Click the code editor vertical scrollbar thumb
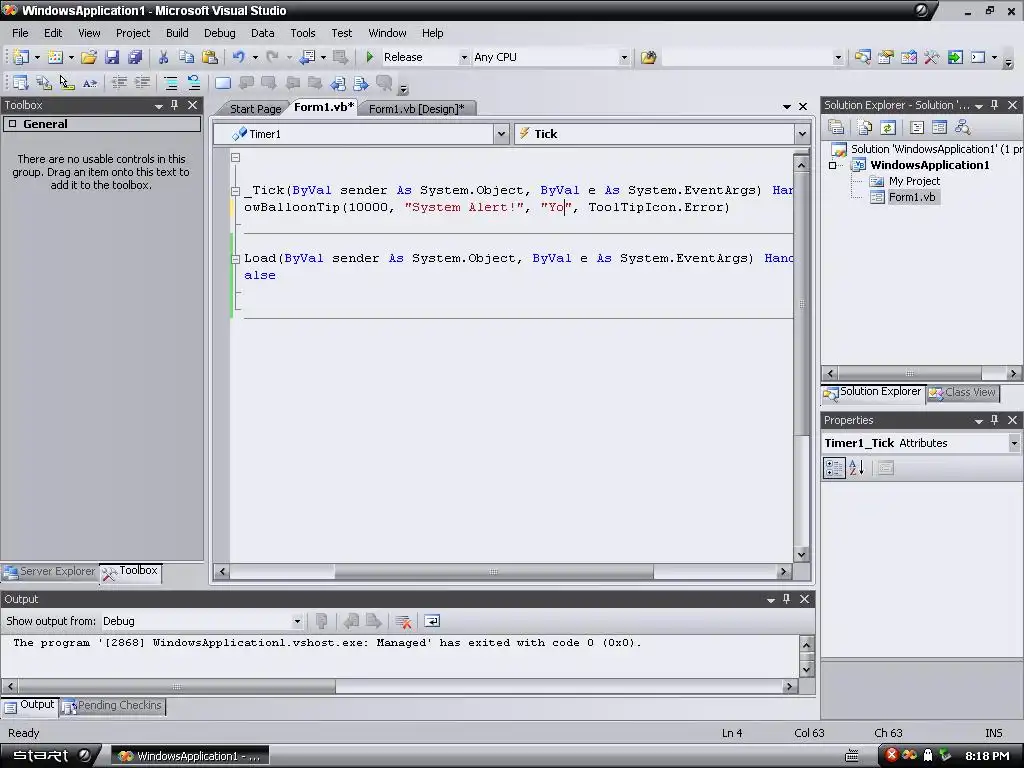The width and height of the screenshot is (1024, 768). 801,304
